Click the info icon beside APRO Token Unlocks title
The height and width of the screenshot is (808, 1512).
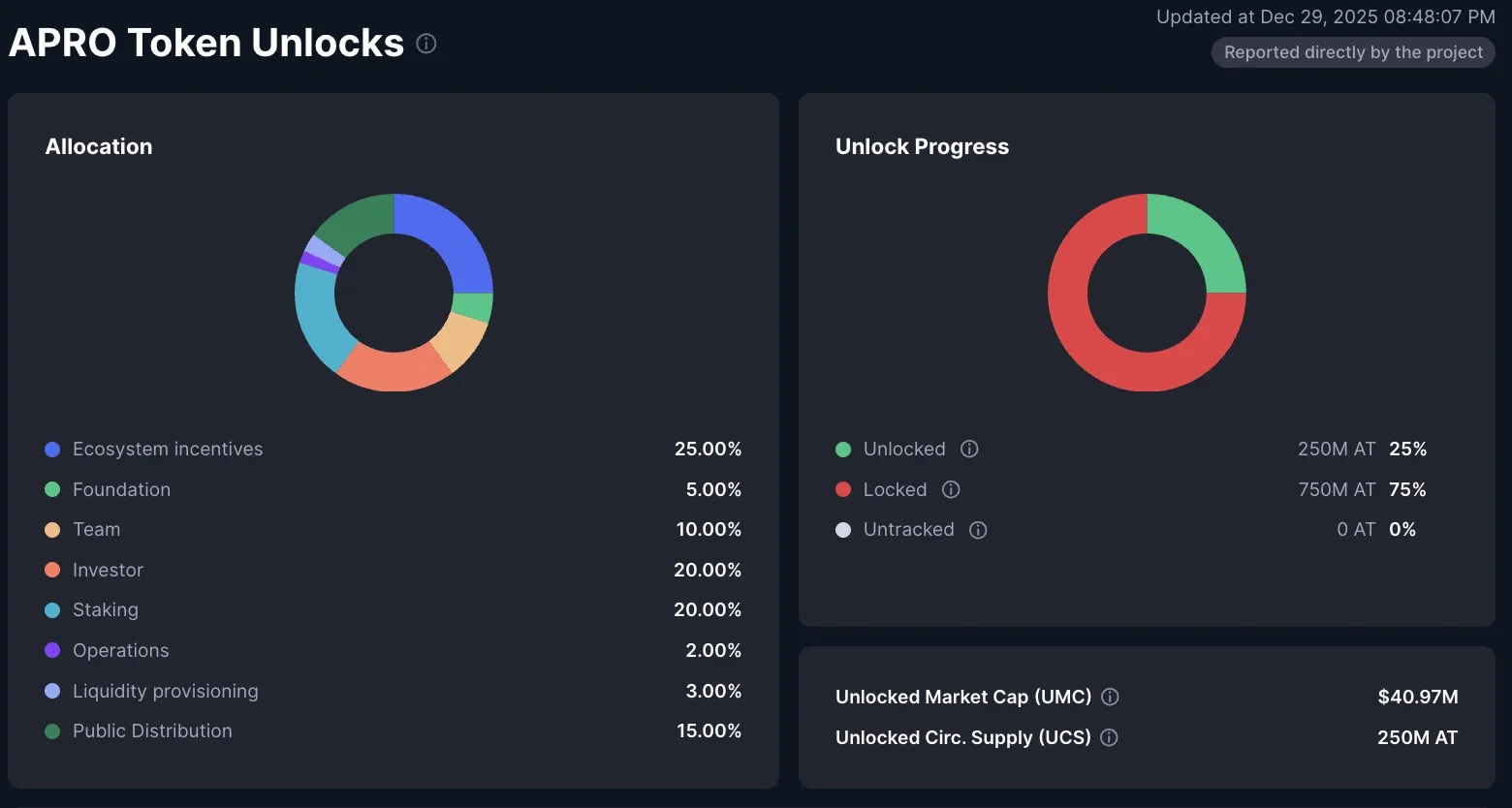point(426,43)
